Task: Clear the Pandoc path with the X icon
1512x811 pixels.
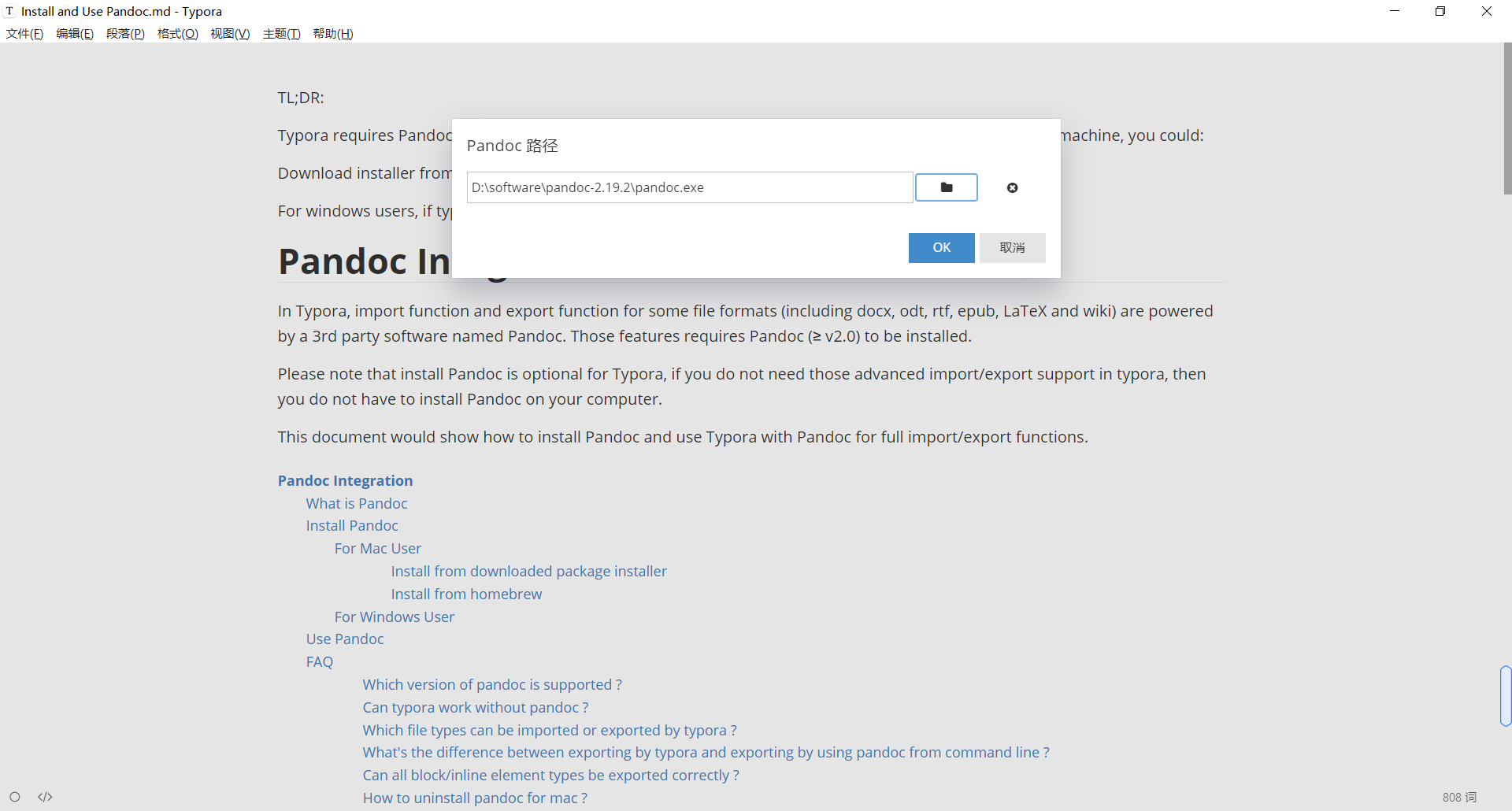Action: click(1013, 187)
